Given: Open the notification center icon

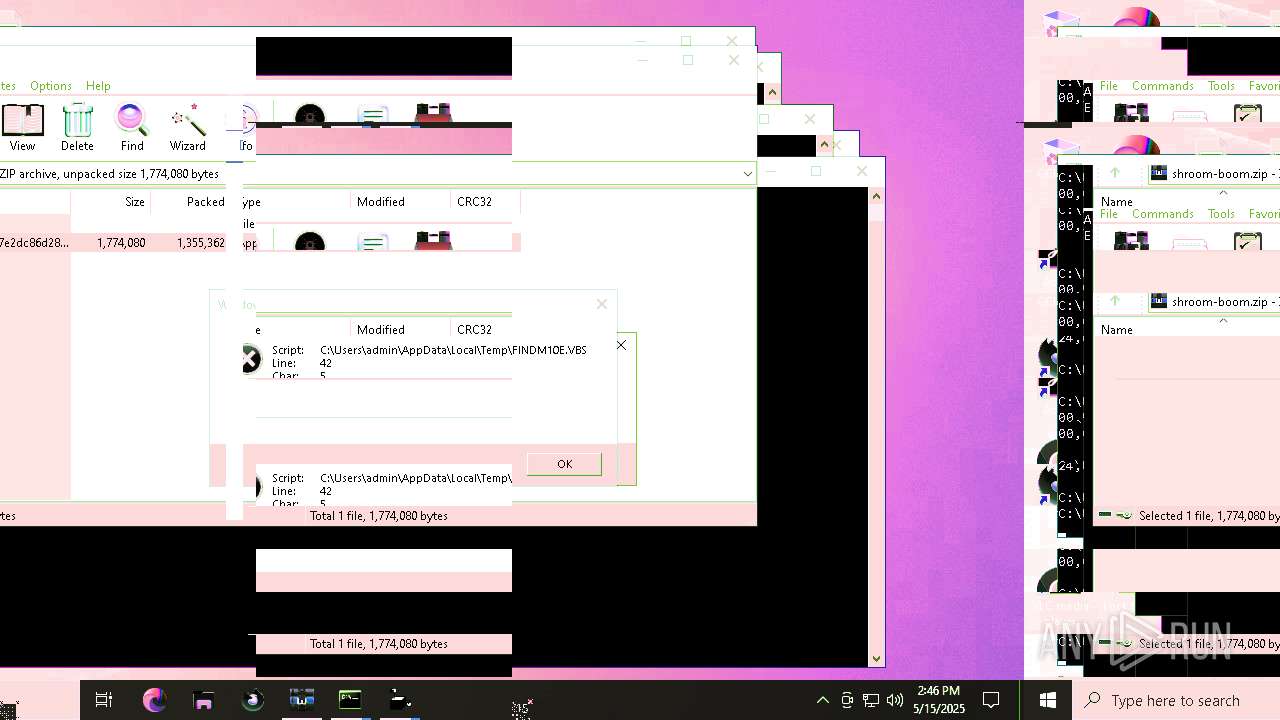Looking at the screenshot, I should point(991,700).
